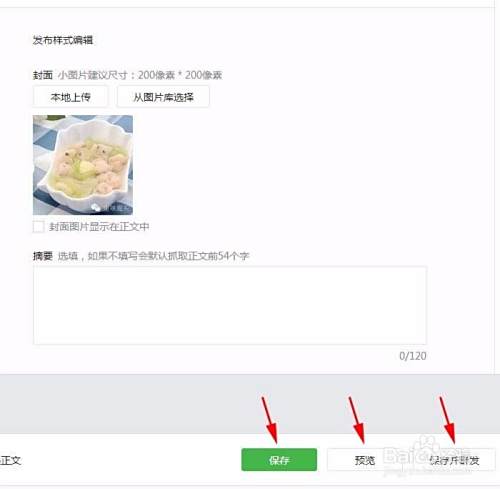500x489 pixels.
Task: Open the 预览 preview button
Action: 365,460
